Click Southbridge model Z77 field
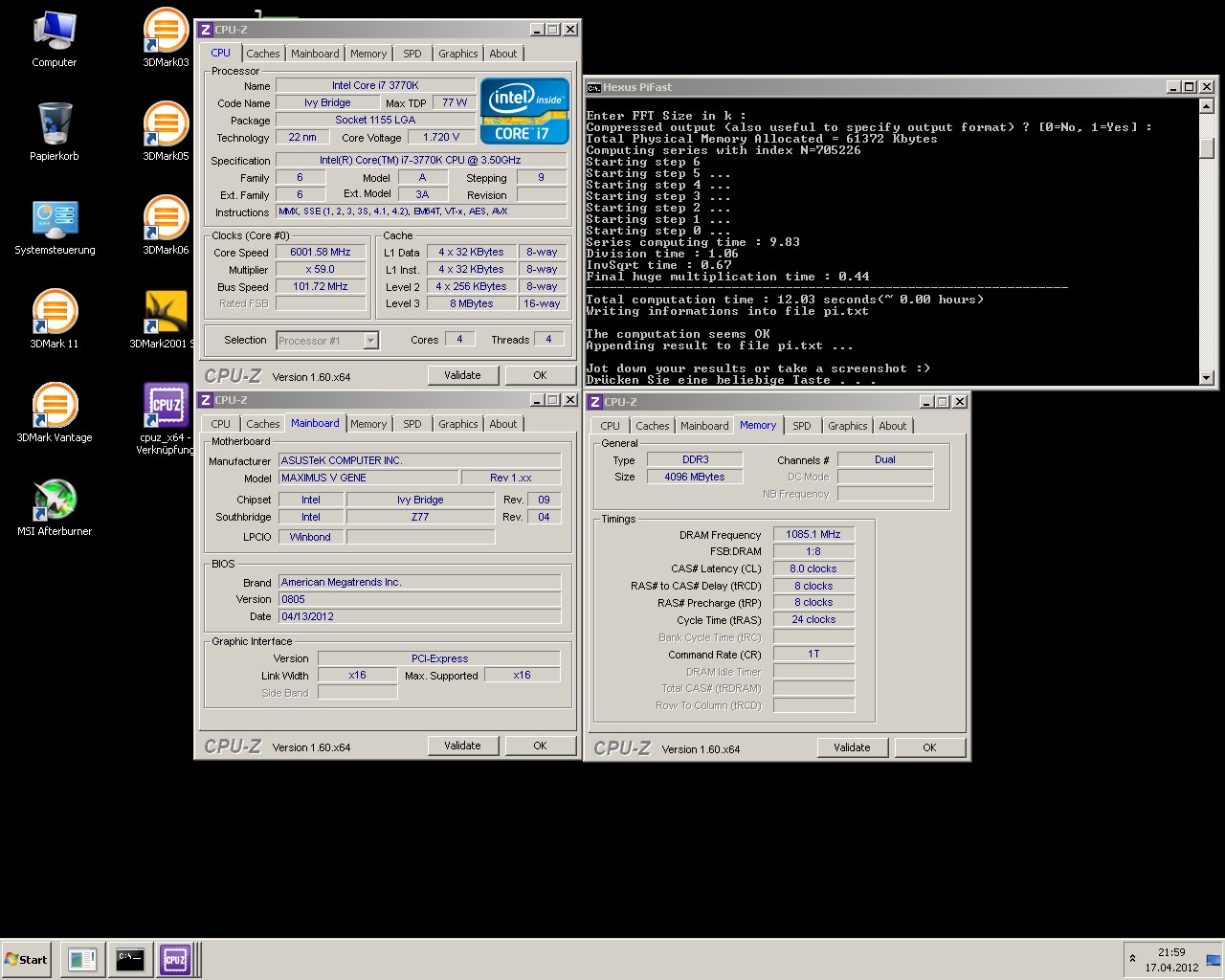The height and width of the screenshot is (980, 1225). coord(420,517)
